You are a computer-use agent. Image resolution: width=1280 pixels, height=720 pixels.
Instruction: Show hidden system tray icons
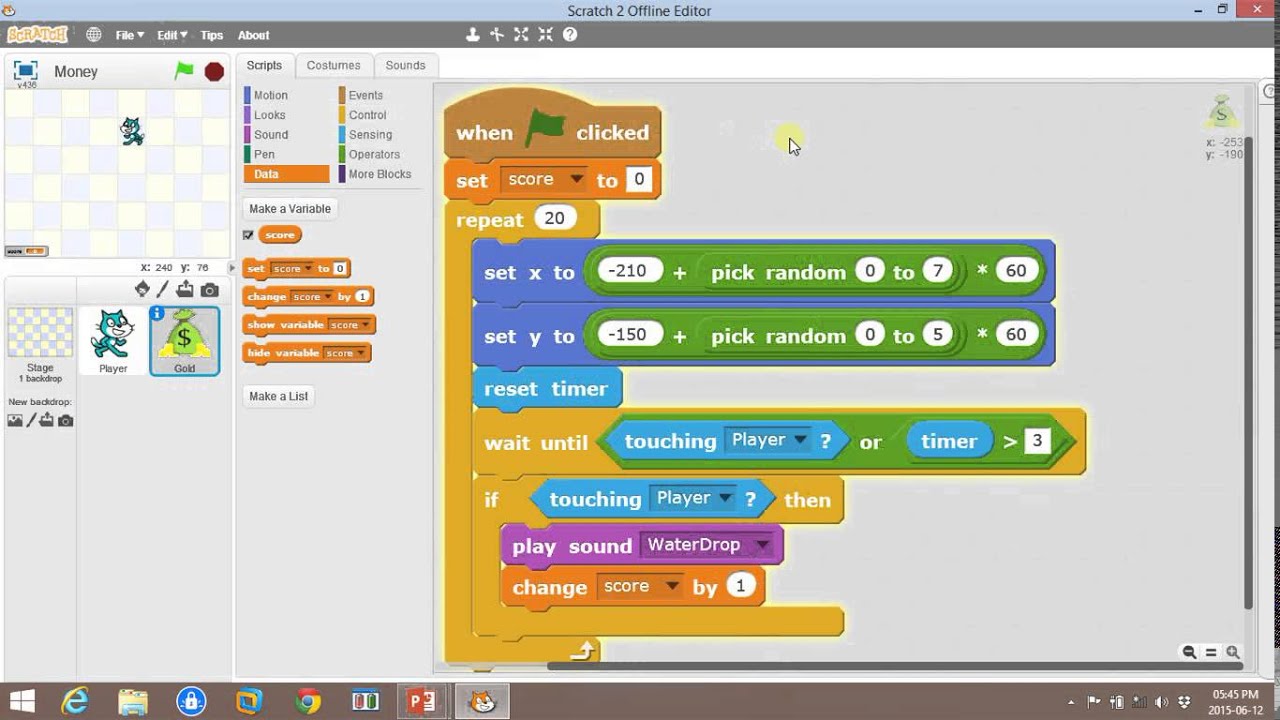point(1071,702)
